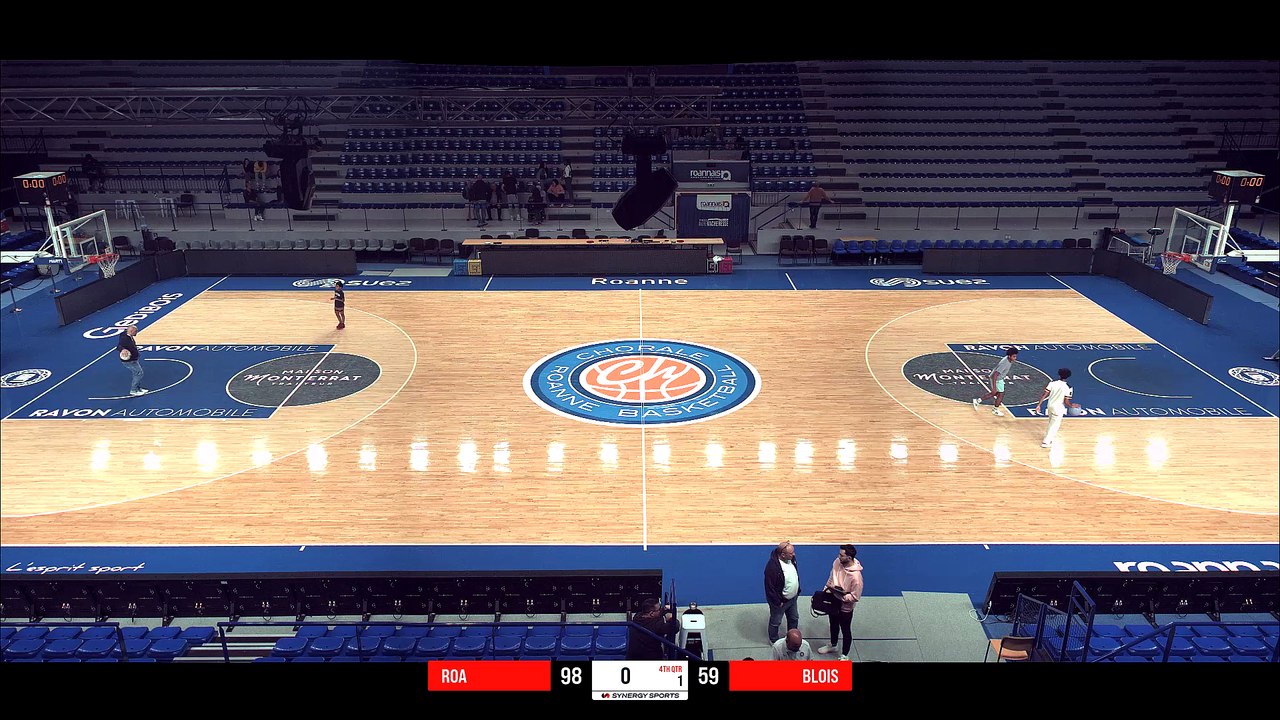This screenshot has height=720, width=1280.
Task: Click the 4TH QTR period indicator
Action: pyautogui.click(x=671, y=669)
